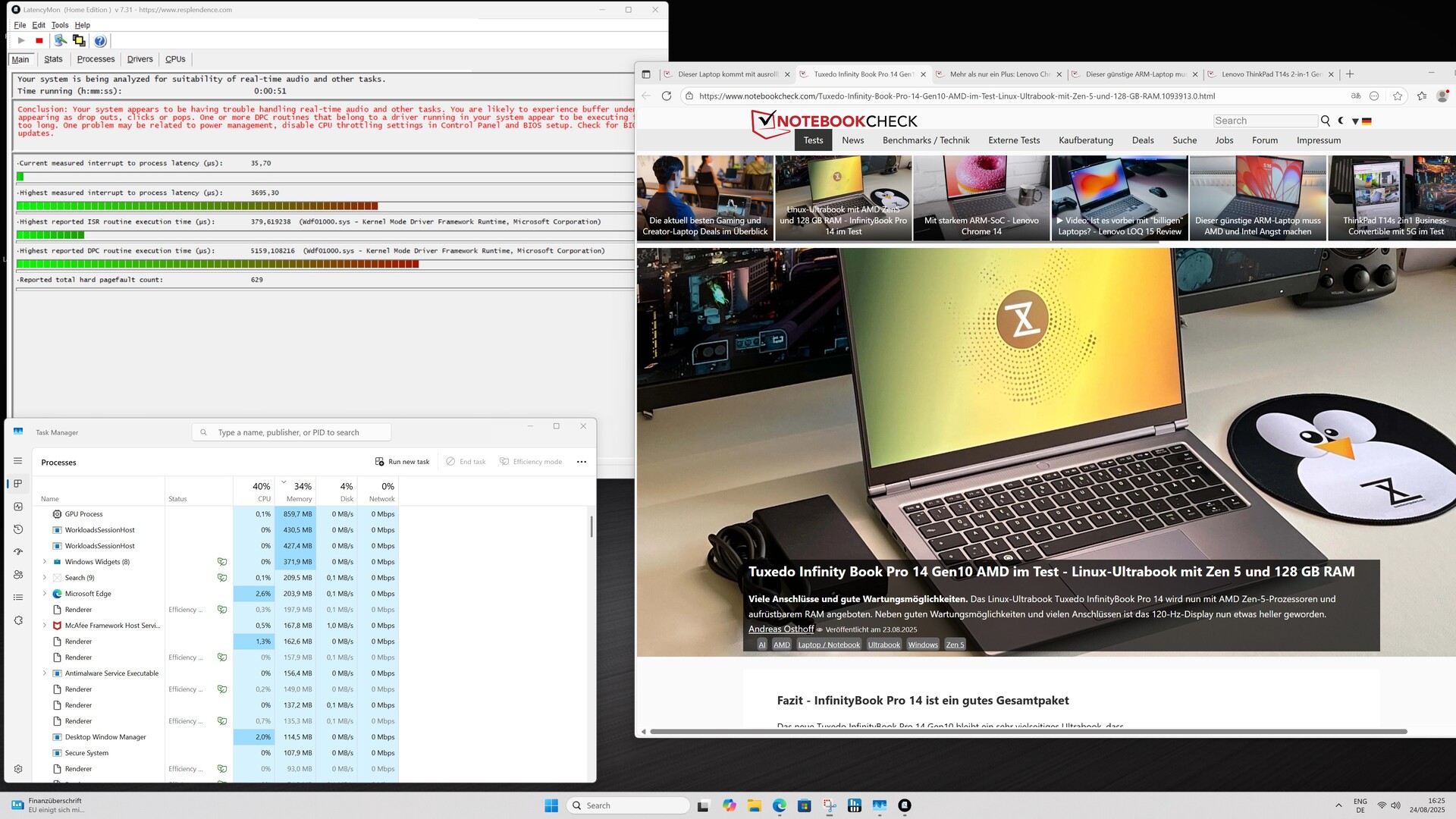The width and height of the screenshot is (1456, 819).
Task: Click the browser horizontal scrollbar
Action: [1028, 732]
